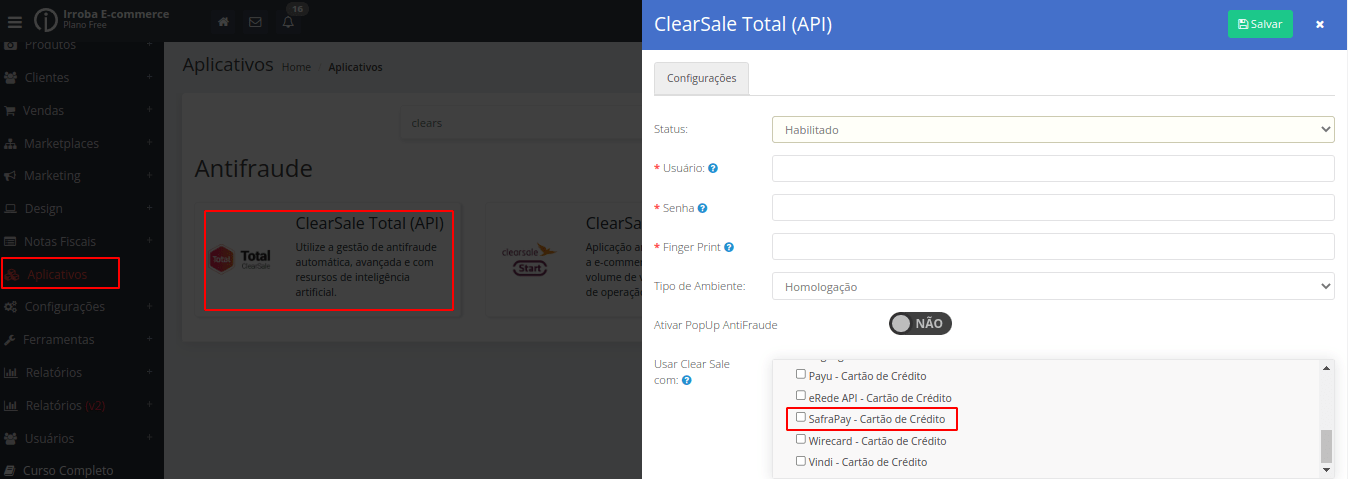Click payment list scroll down arrow
This screenshot has height=479, width=1348.
coord(1327,470)
